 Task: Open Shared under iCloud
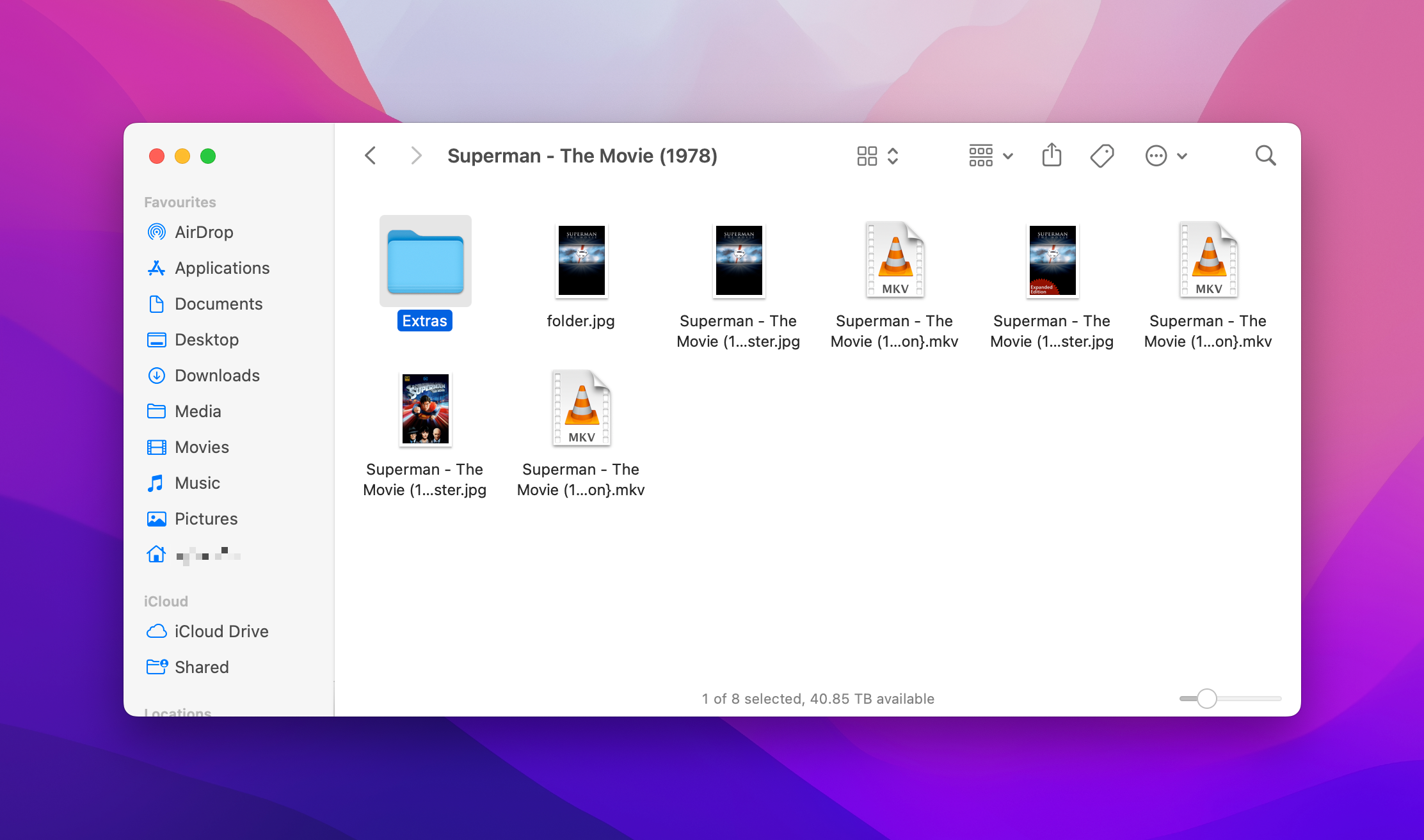pos(201,667)
